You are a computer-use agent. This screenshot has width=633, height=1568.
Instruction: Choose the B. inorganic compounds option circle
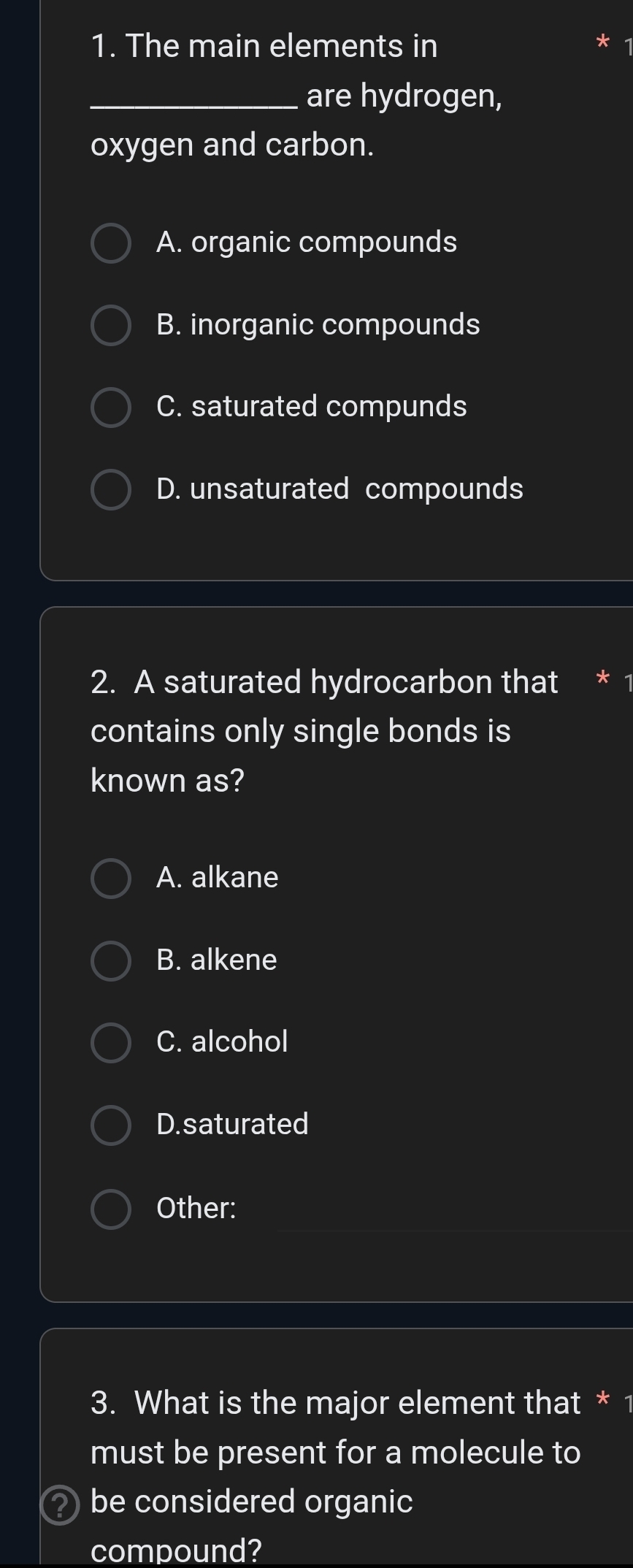point(111,326)
